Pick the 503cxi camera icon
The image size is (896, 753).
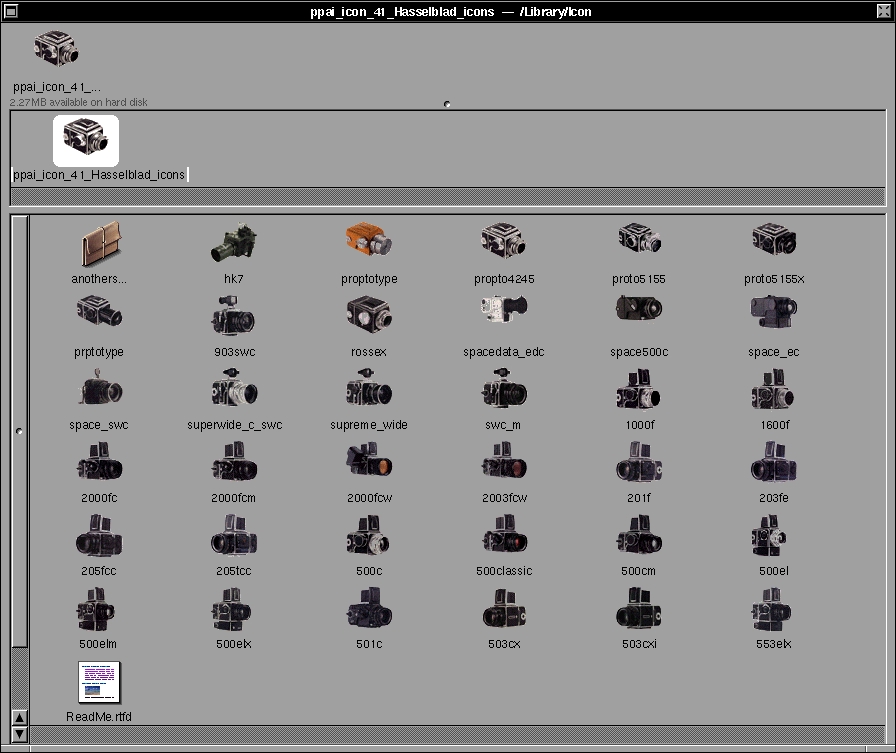click(x=639, y=609)
